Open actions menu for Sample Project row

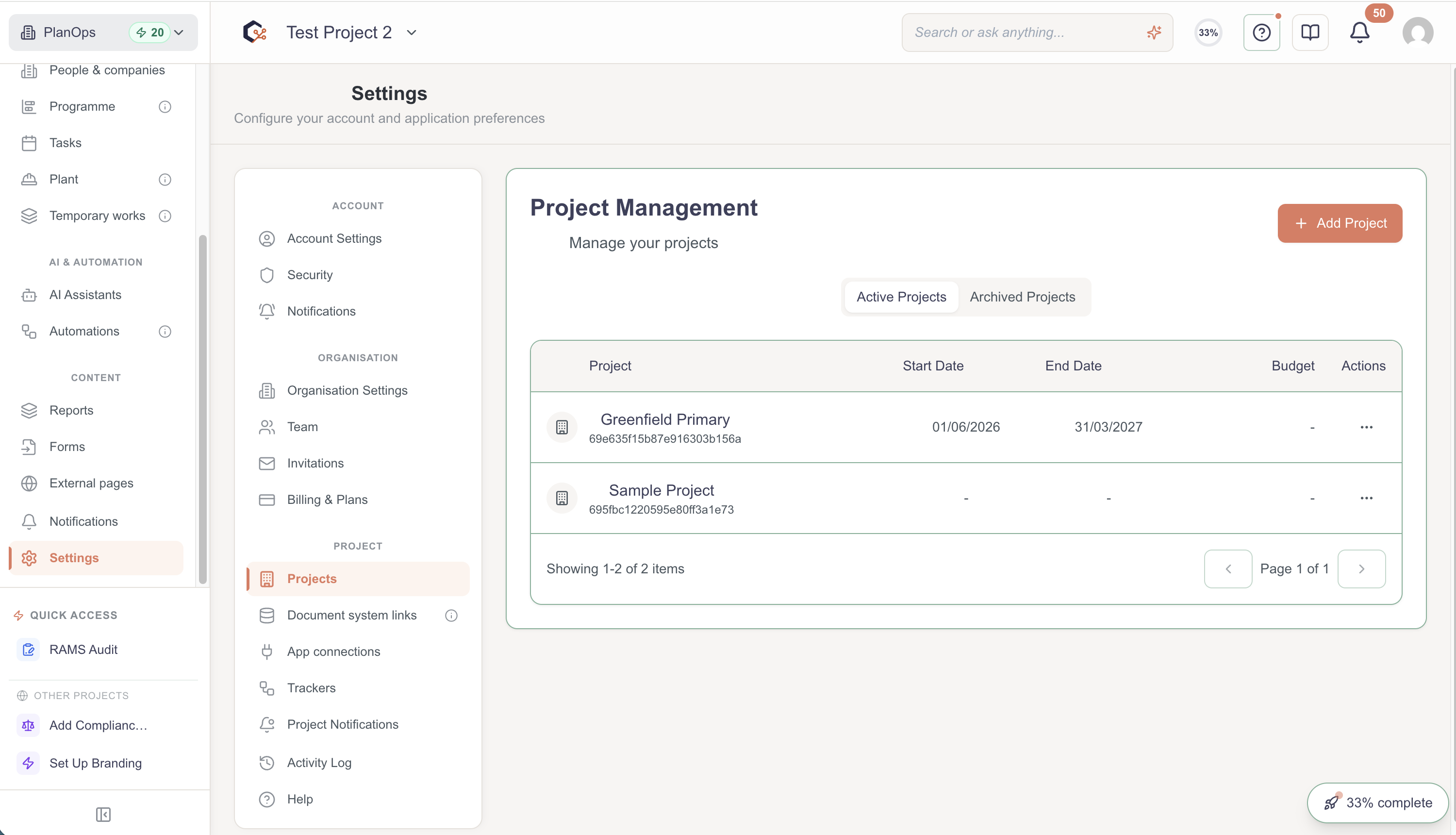[x=1367, y=499]
